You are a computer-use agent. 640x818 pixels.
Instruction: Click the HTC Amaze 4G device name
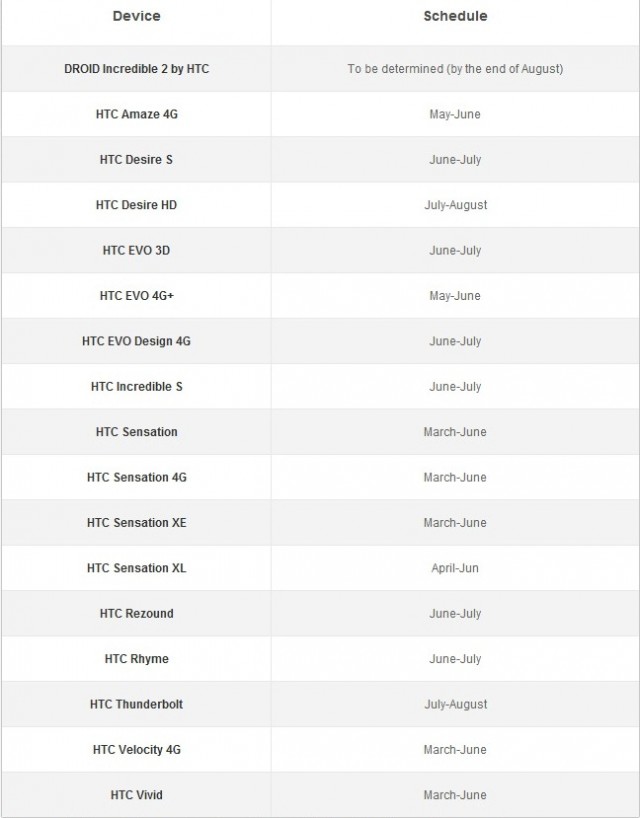click(137, 114)
